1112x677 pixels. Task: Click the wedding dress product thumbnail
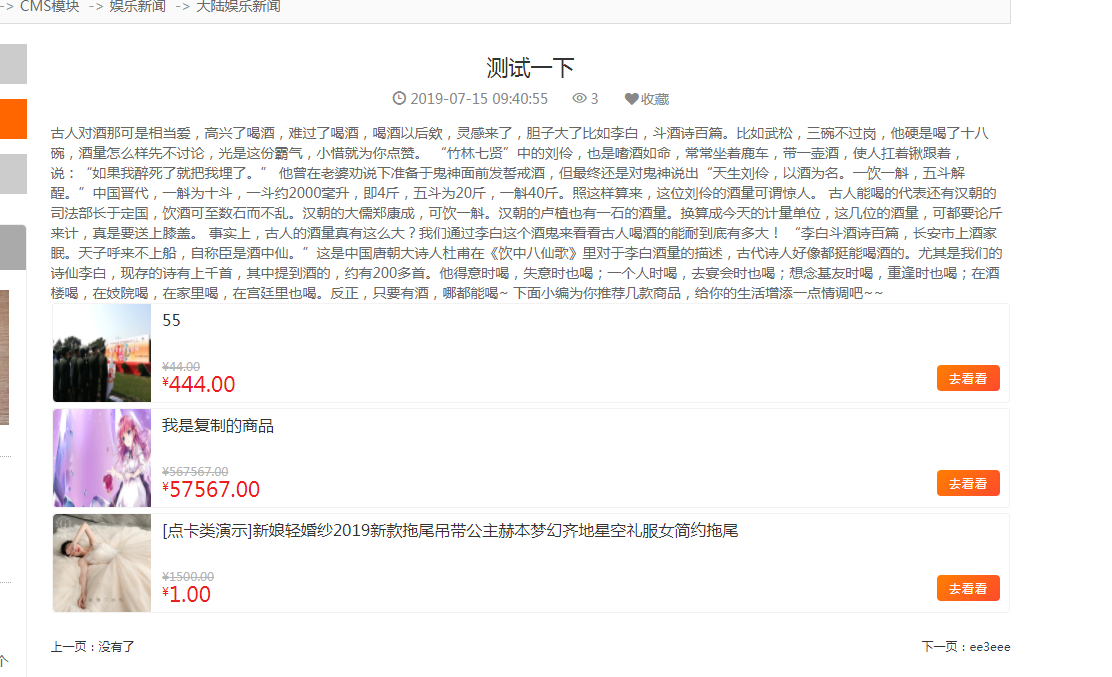[102, 563]
